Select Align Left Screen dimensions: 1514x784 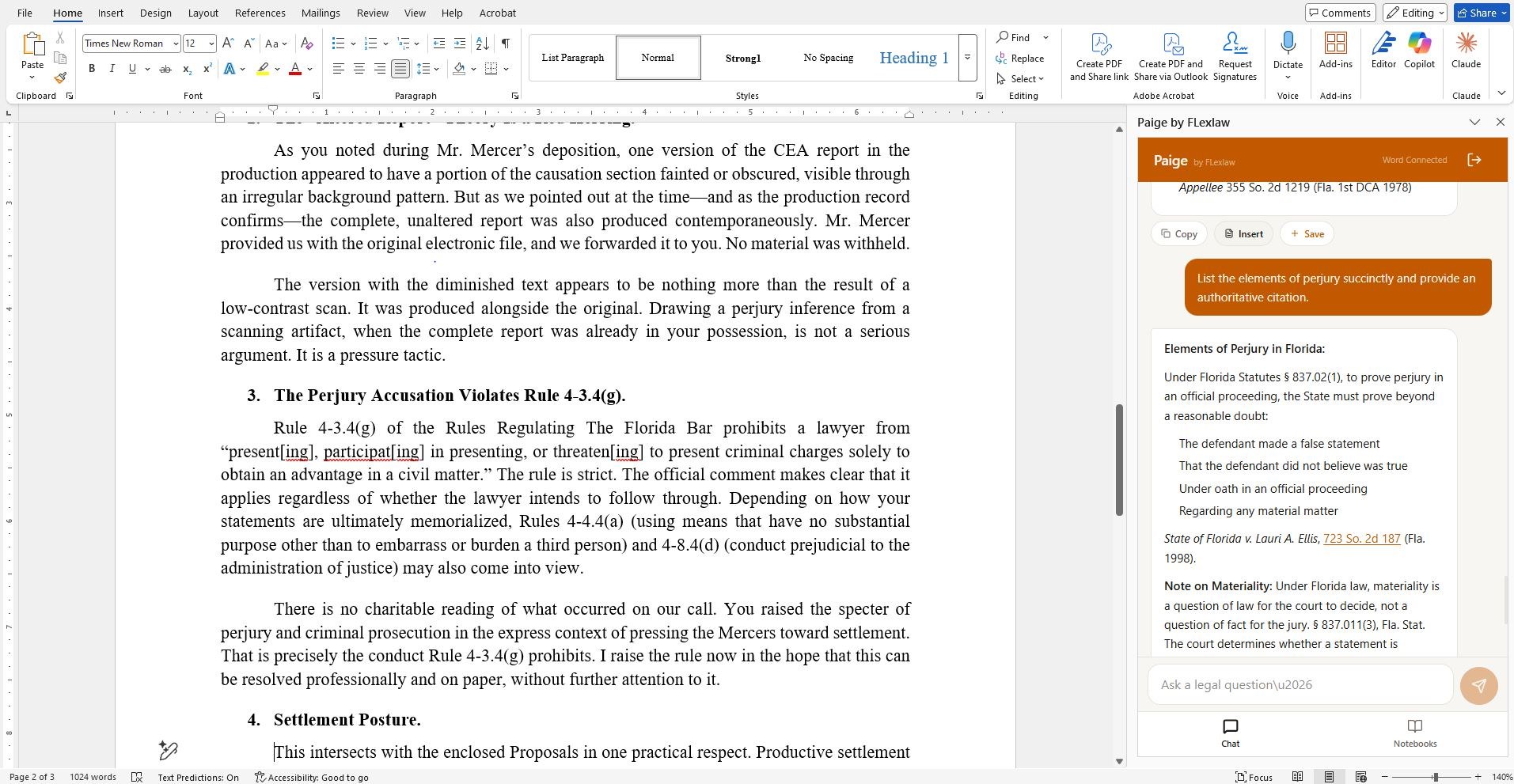point(339,70)
